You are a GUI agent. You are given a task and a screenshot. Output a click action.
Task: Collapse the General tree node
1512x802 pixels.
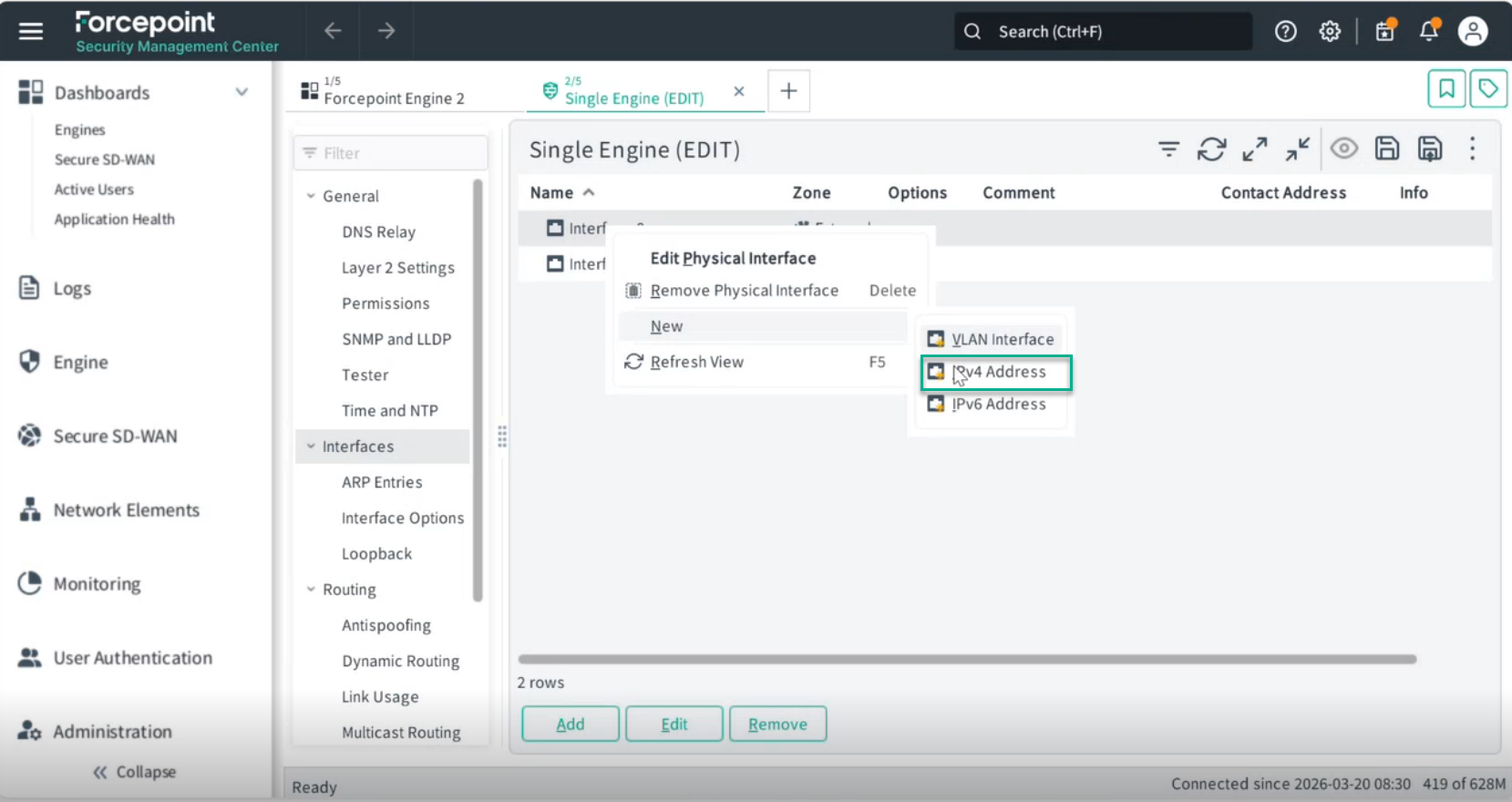[x=311, y=196]
